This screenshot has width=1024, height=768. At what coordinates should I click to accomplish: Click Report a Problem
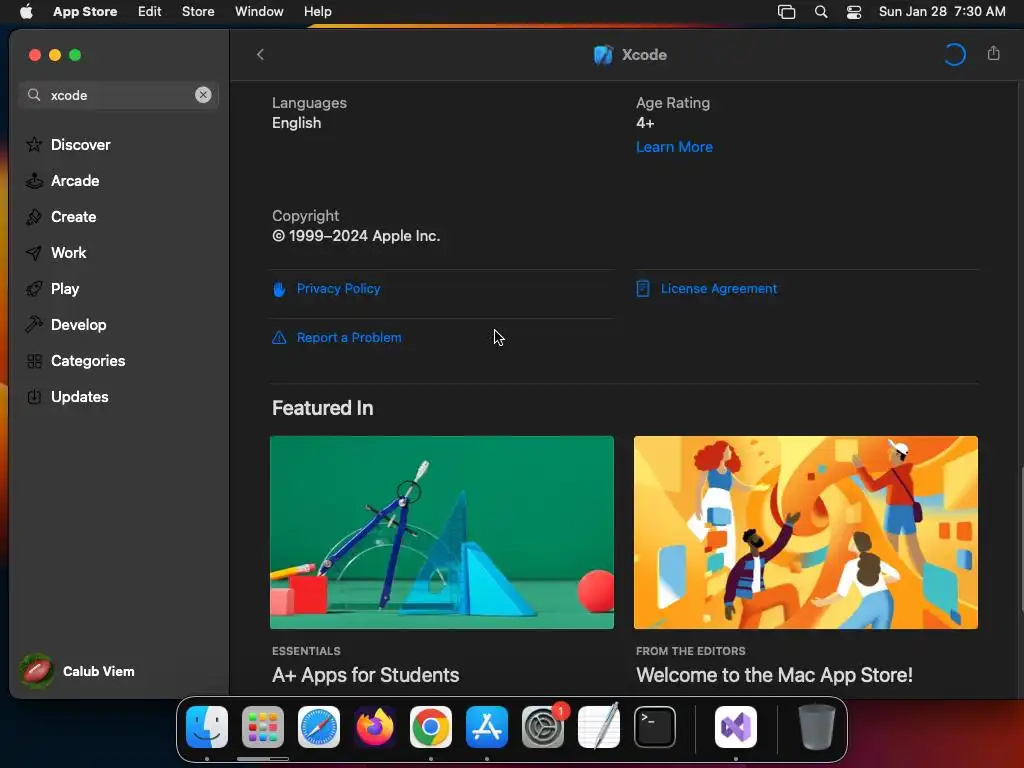tap(349, 338)
